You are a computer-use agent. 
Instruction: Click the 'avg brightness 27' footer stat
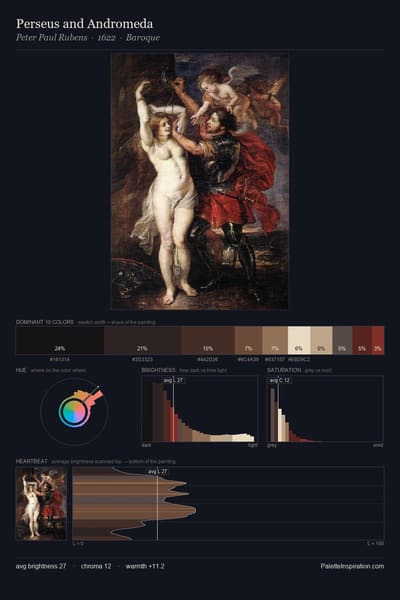coord(41,566)
